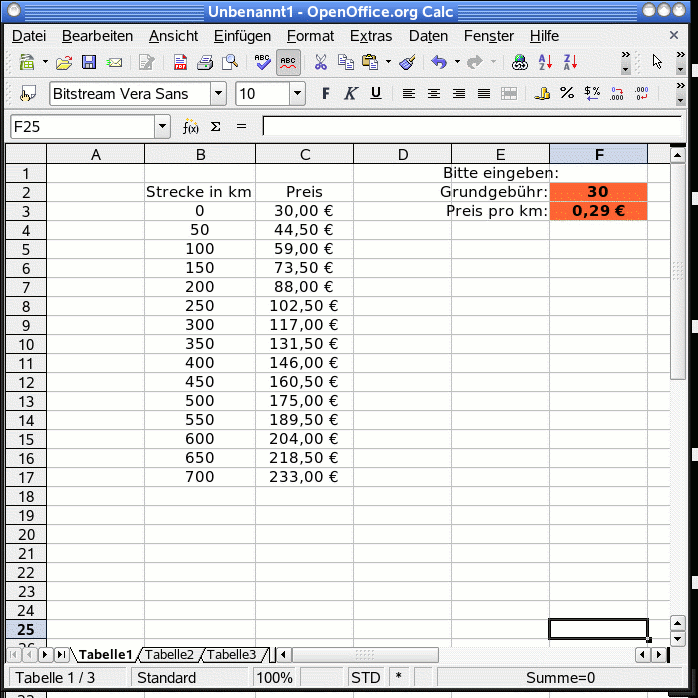Click the Save document icon
698x698 pixels.
click(89, 62)
